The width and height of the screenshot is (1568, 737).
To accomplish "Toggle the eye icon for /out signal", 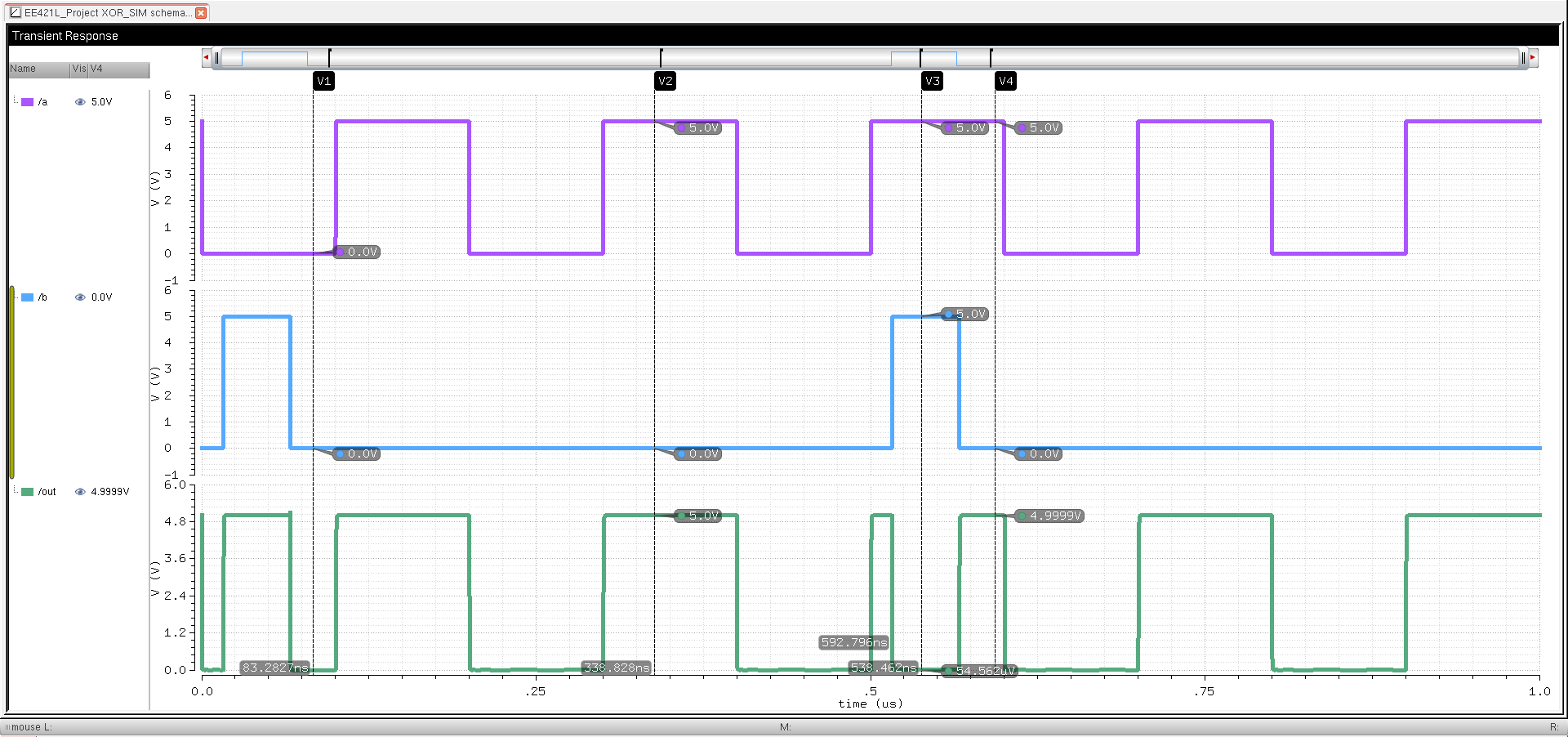I will tap(79, 491).
